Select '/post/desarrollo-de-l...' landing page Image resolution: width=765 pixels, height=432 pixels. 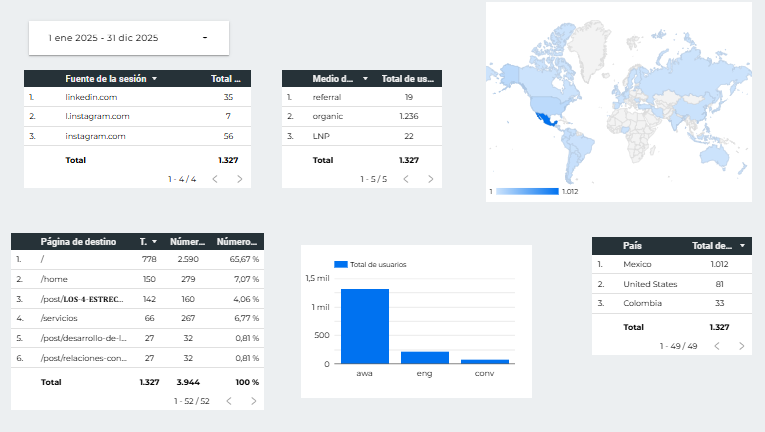pos(137,338)
